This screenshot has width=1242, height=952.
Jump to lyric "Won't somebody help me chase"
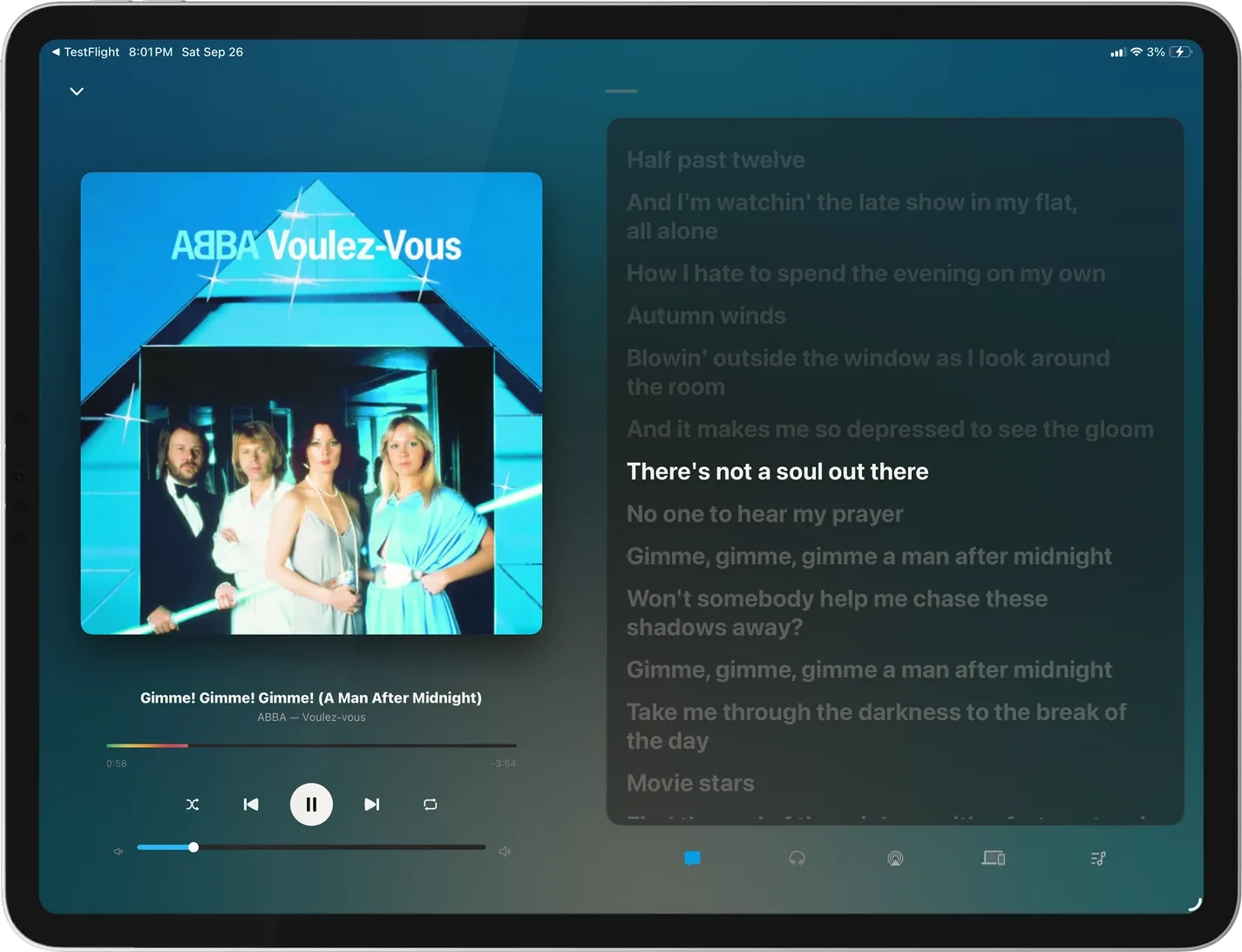pos(837,613)
